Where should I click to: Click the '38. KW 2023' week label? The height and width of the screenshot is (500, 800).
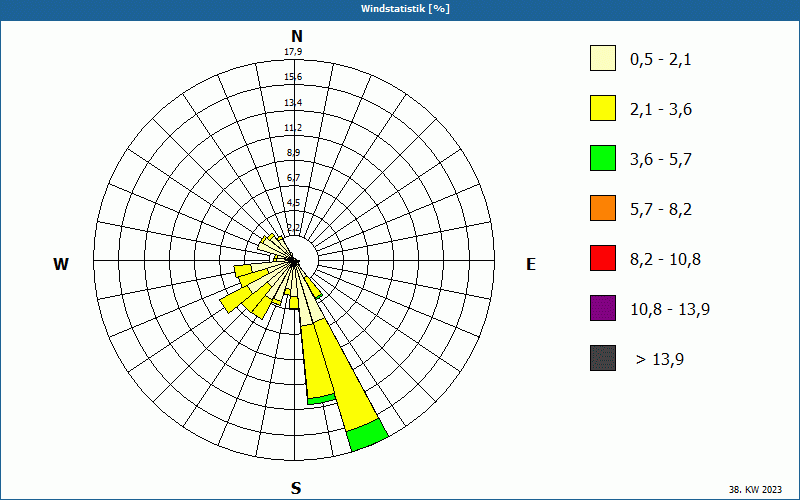click(x=755, y=489)
